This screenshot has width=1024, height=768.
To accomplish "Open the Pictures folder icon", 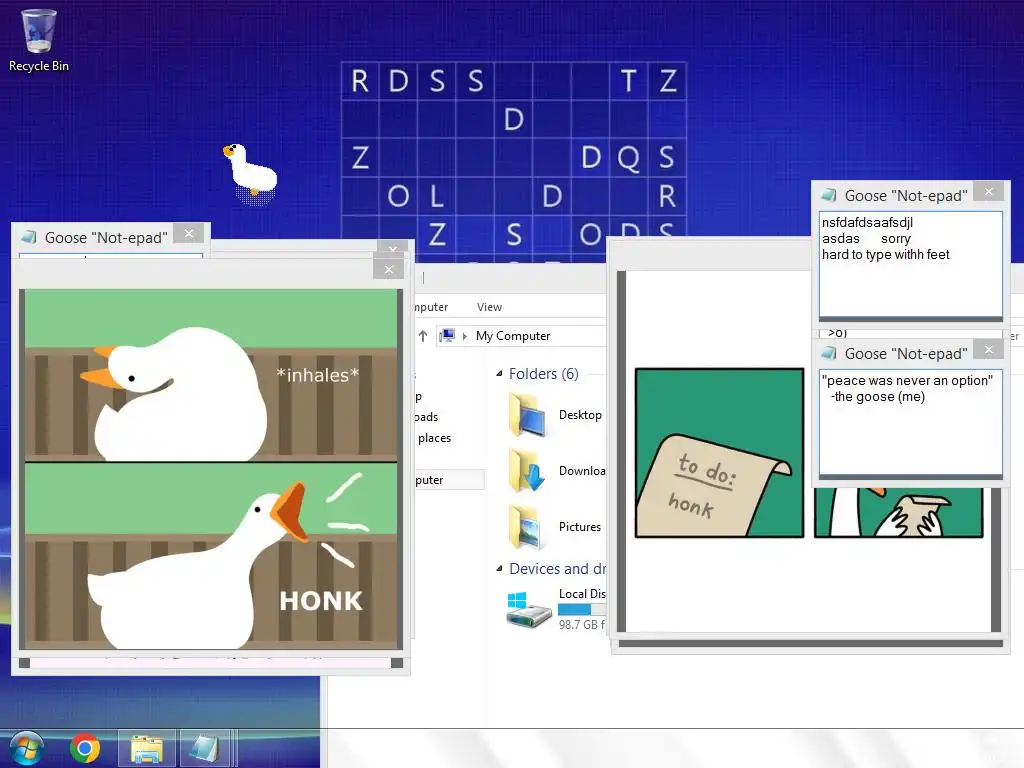I will (525, 526).
